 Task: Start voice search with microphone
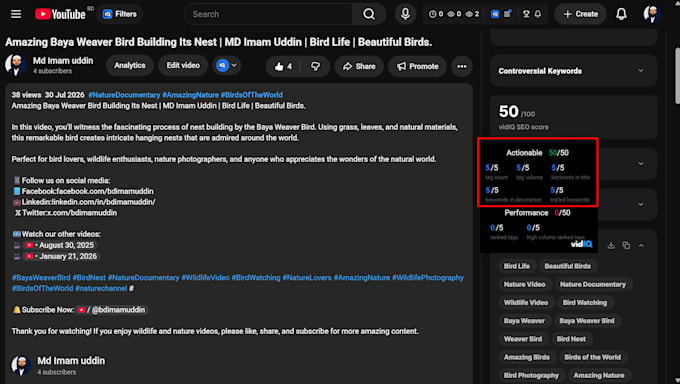point(405,14)
